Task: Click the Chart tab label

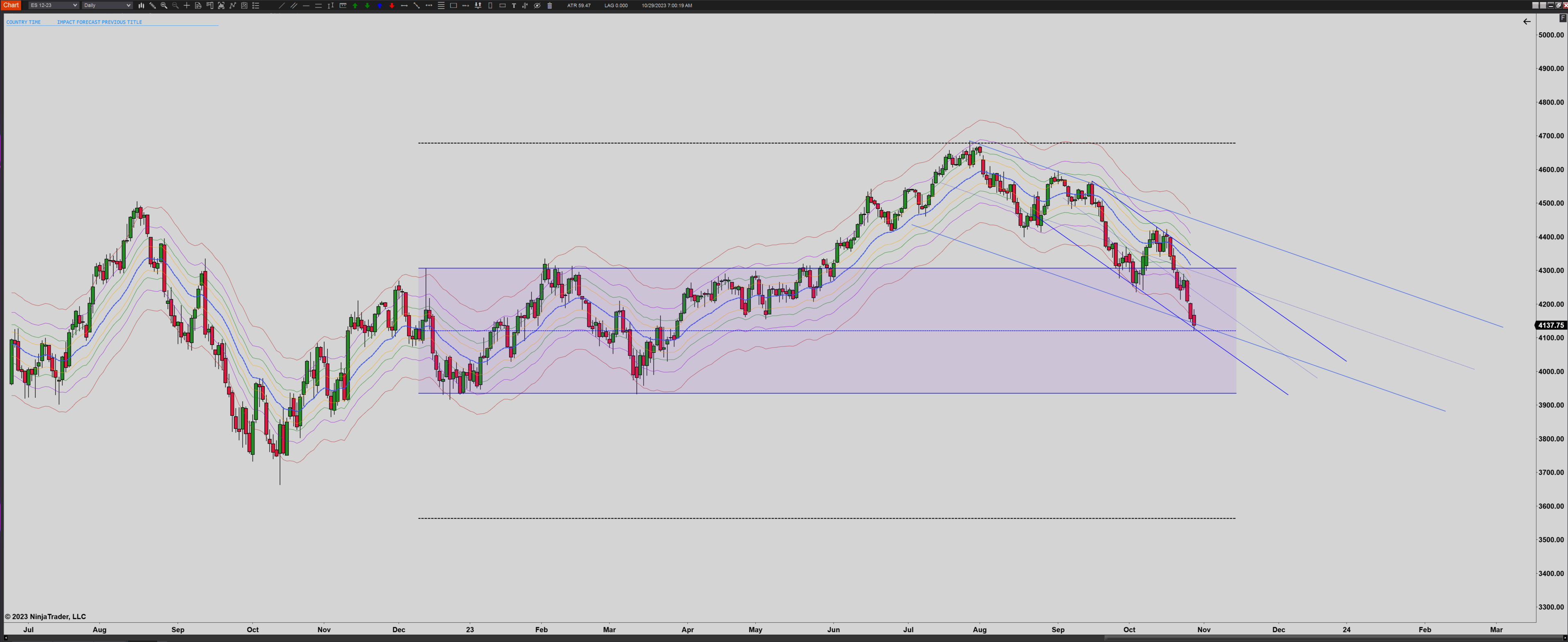Action: pos(11,5)
